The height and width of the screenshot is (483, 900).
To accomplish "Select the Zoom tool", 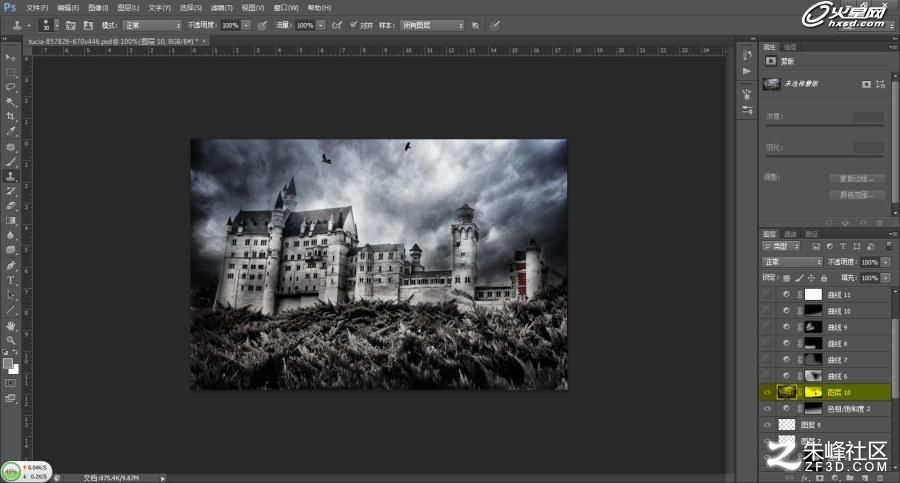I will (10, 341).
